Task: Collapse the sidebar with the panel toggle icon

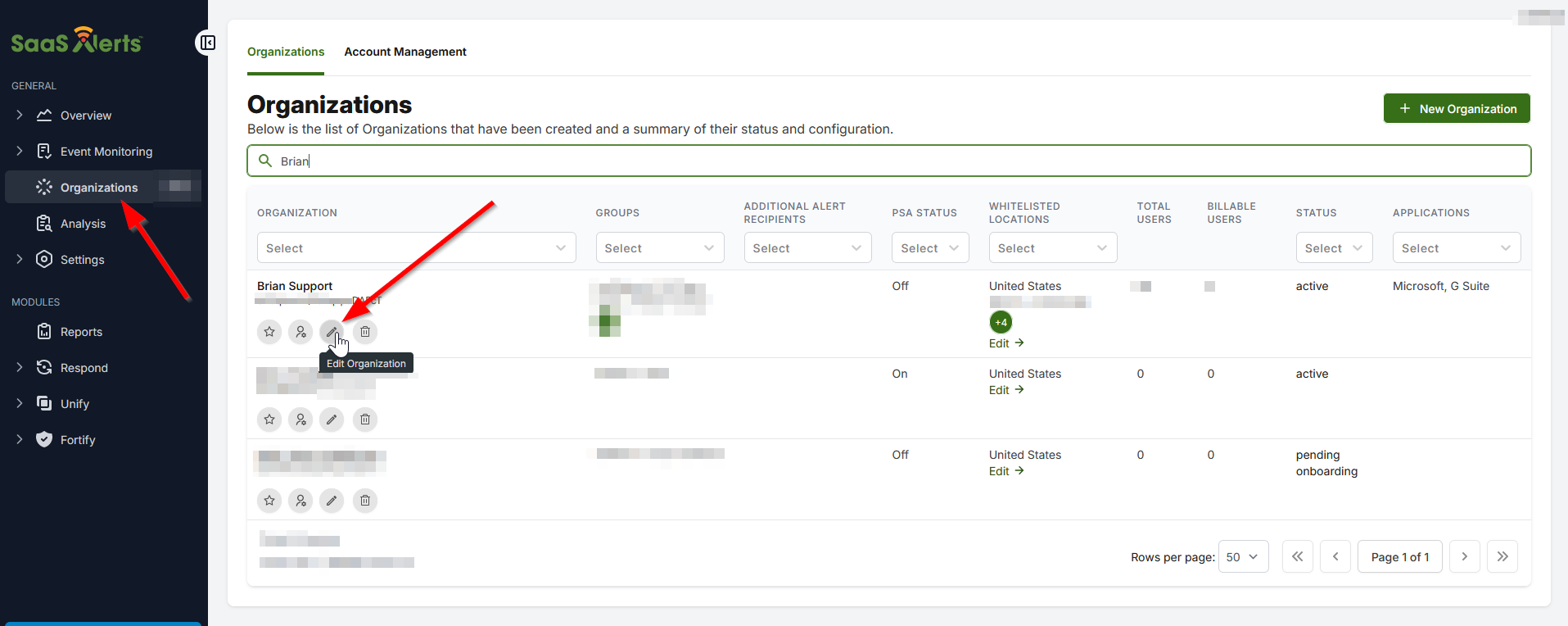Action: 208,43
